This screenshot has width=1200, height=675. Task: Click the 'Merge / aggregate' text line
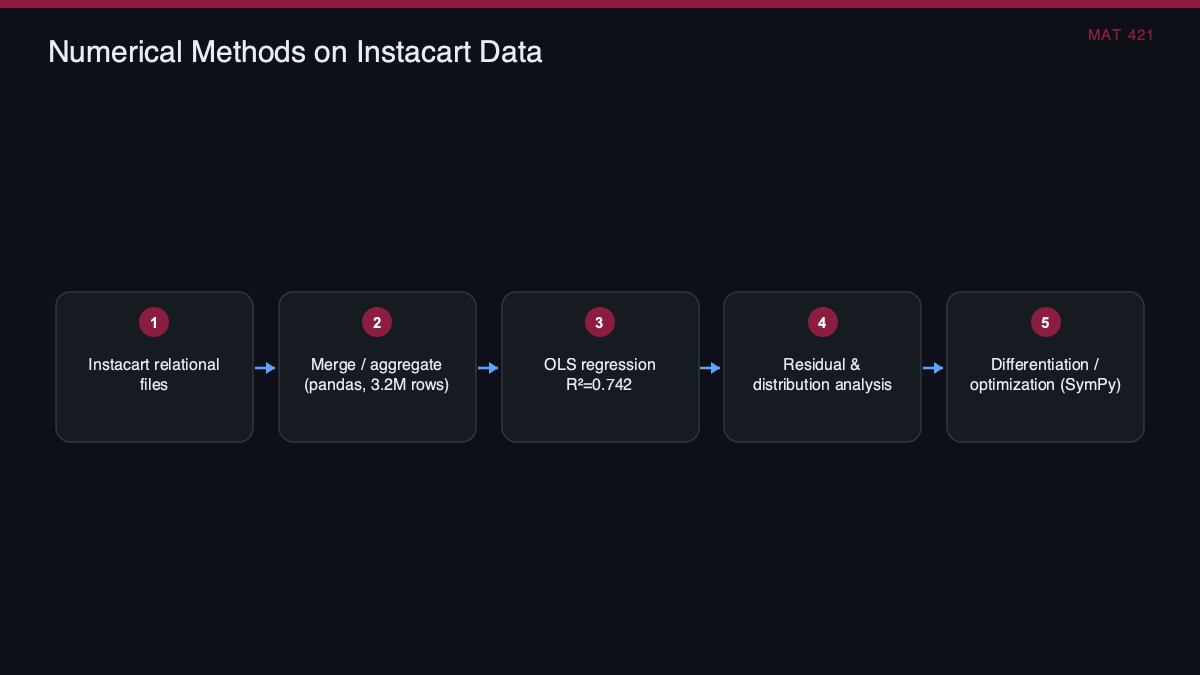[x=377, y=364]
